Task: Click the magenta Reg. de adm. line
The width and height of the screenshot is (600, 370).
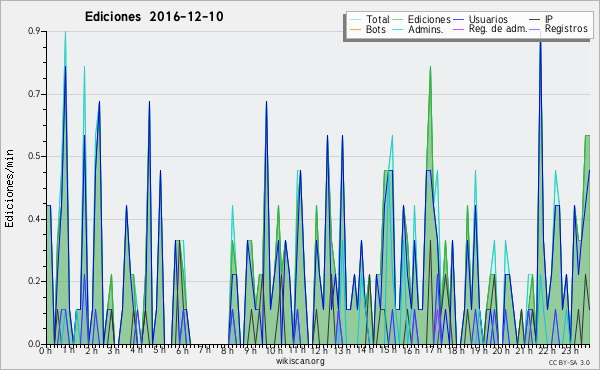Action: pos(458,29)
